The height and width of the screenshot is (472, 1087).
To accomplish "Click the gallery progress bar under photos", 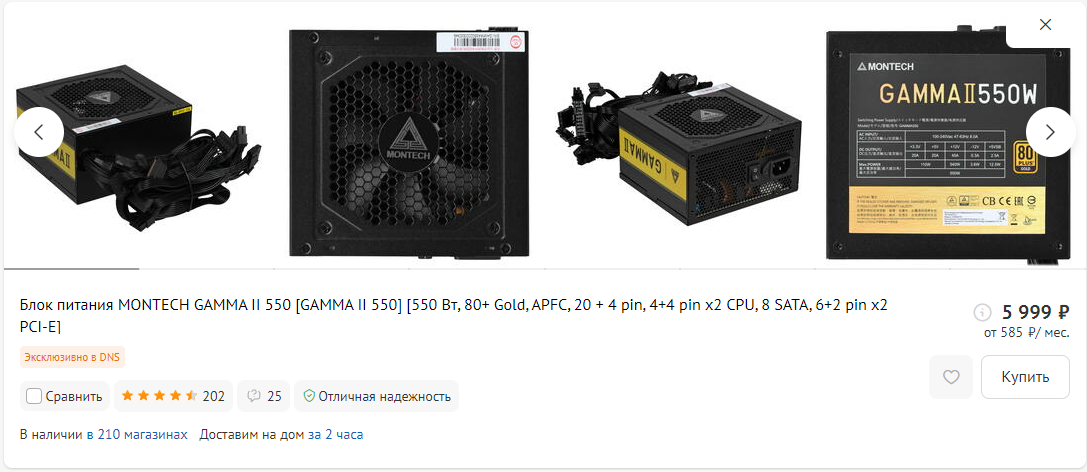I will [544, 268].
